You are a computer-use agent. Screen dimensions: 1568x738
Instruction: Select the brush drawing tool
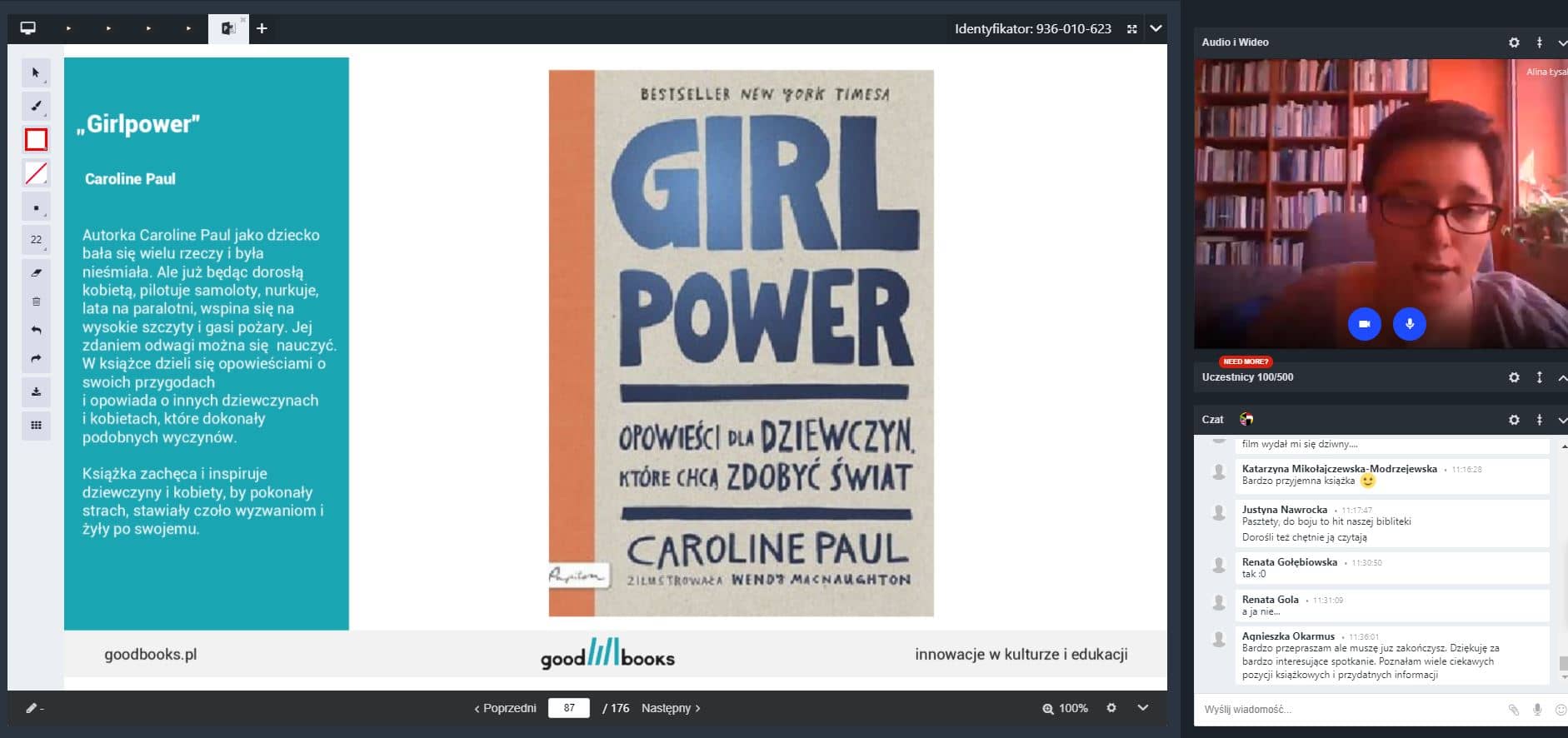pos(36,106)
